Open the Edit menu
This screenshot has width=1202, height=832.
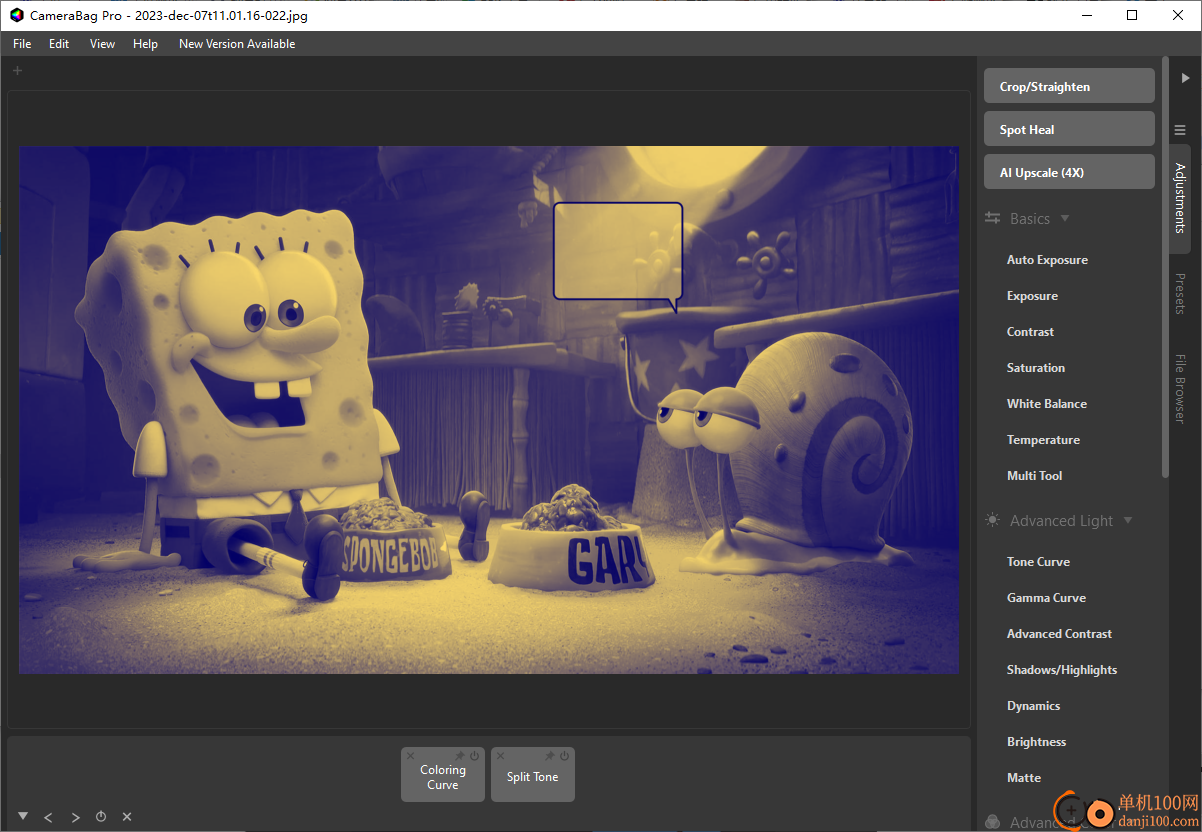[59, 44]
